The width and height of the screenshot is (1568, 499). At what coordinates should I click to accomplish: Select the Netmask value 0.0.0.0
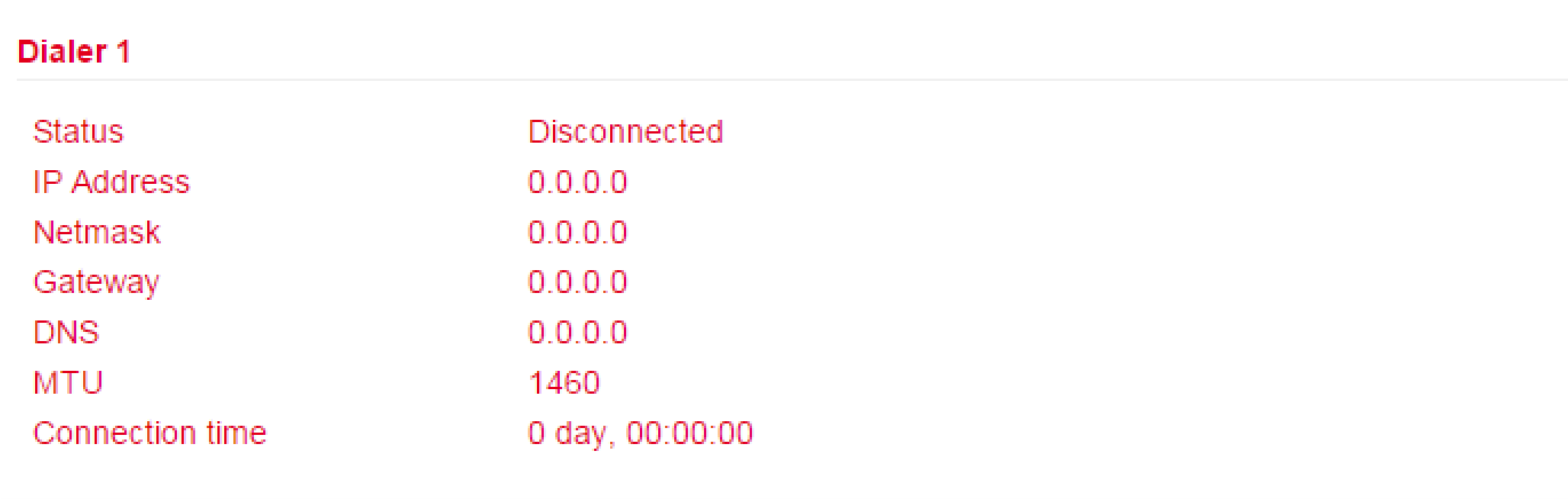click(x=577, y=233)
